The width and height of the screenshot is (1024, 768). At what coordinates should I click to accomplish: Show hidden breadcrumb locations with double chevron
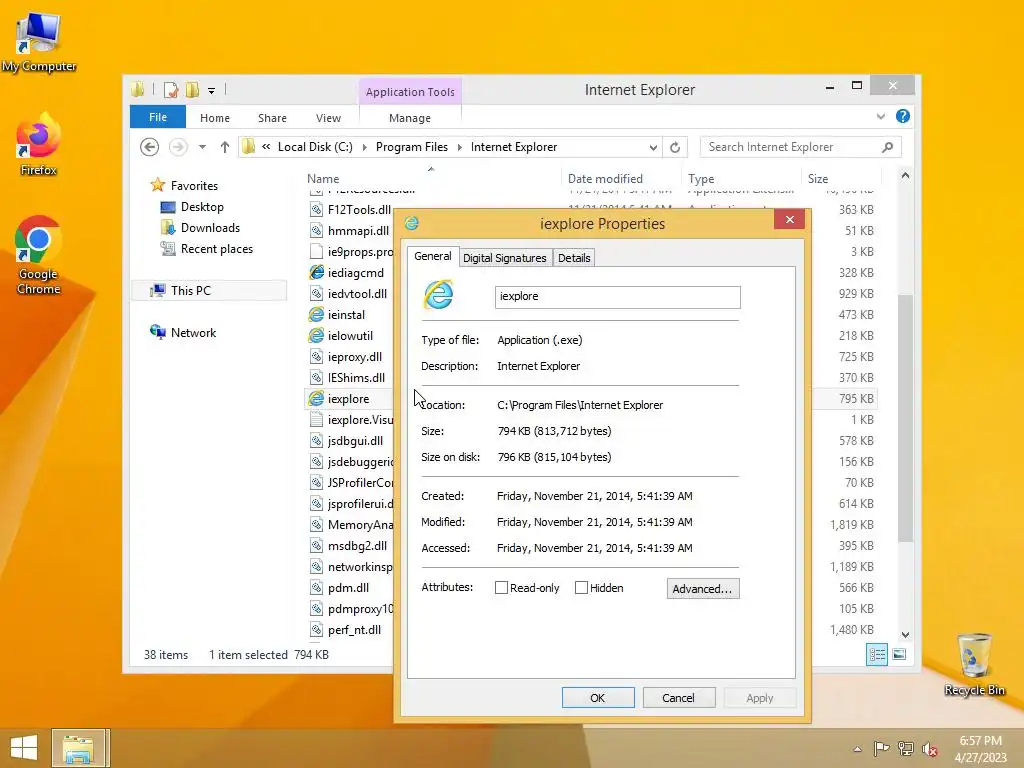click(266, 147)
